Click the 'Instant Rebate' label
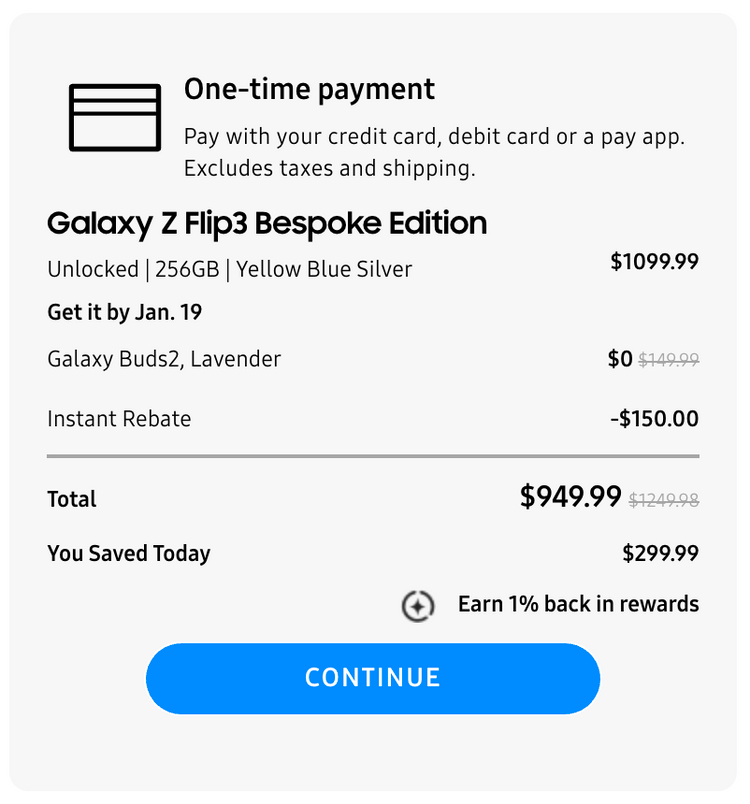 tap(119, 419)
